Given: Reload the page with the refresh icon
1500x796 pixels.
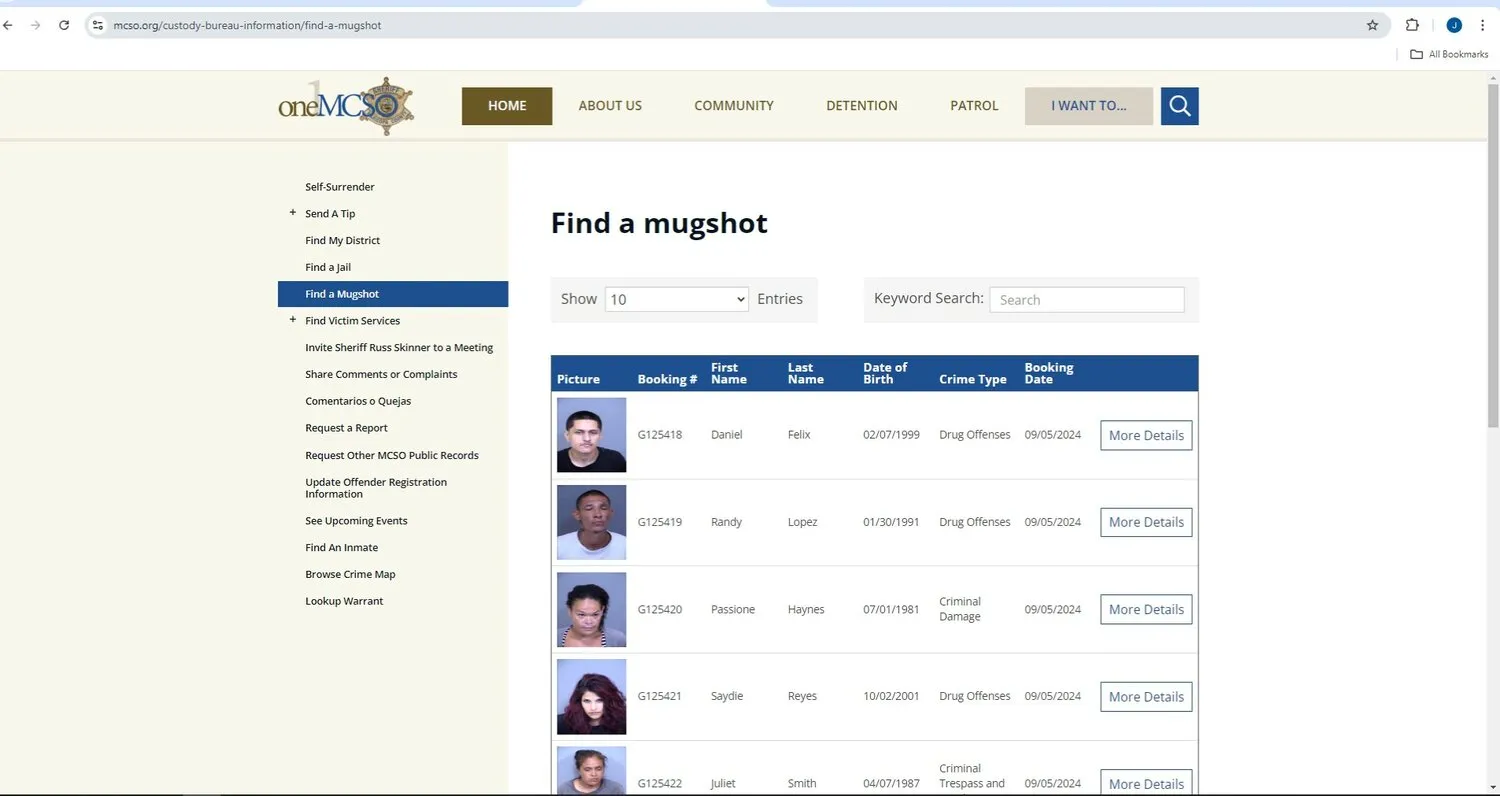Looking at the screenshot, I should click(64, 25).
